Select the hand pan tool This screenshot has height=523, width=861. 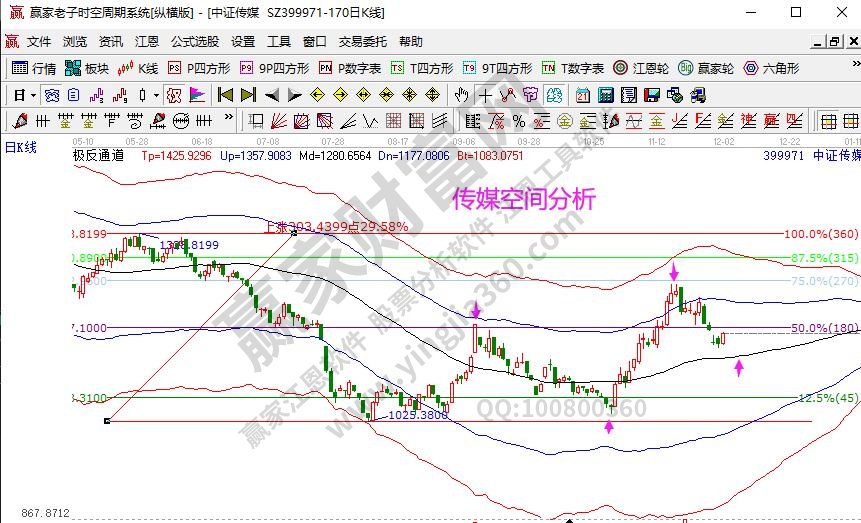[461, 95]
